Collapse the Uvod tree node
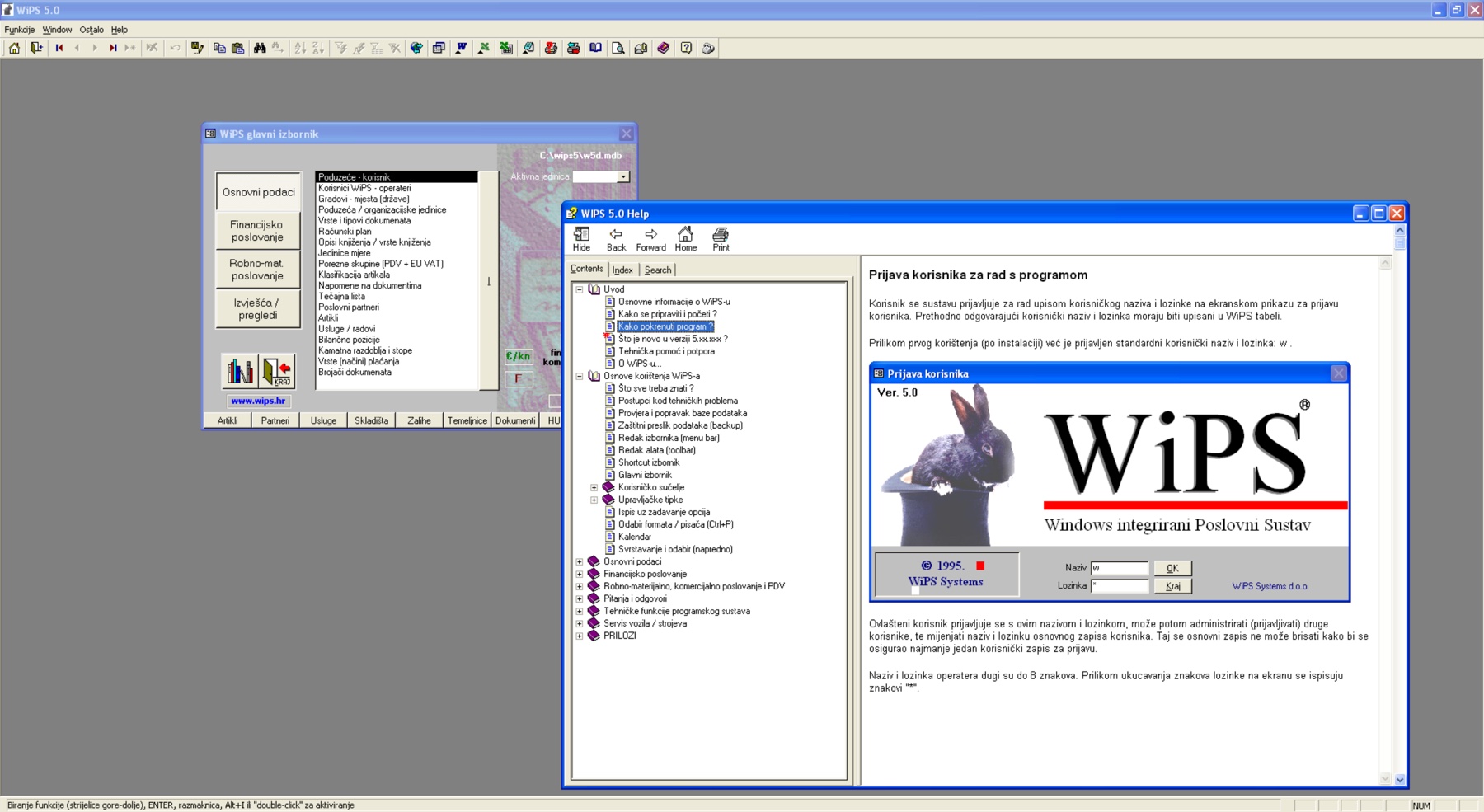 tap(580, 289)
